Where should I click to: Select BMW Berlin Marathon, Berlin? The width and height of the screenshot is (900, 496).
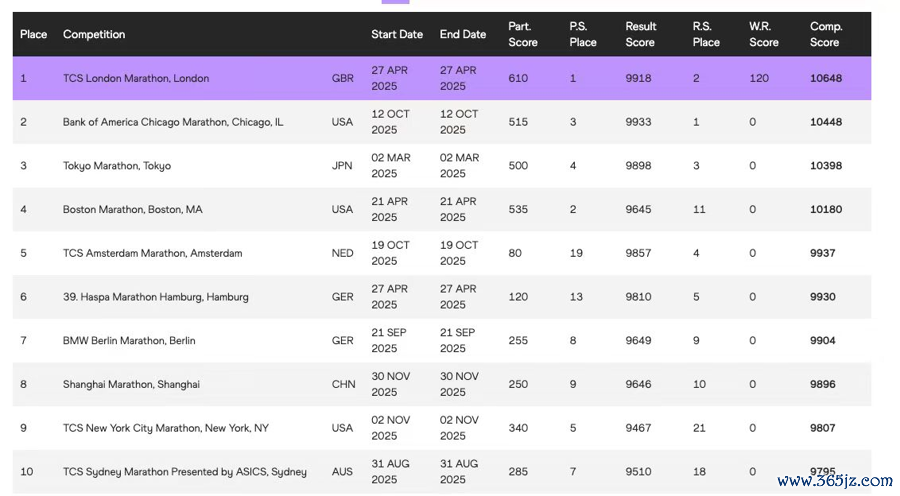129,341
